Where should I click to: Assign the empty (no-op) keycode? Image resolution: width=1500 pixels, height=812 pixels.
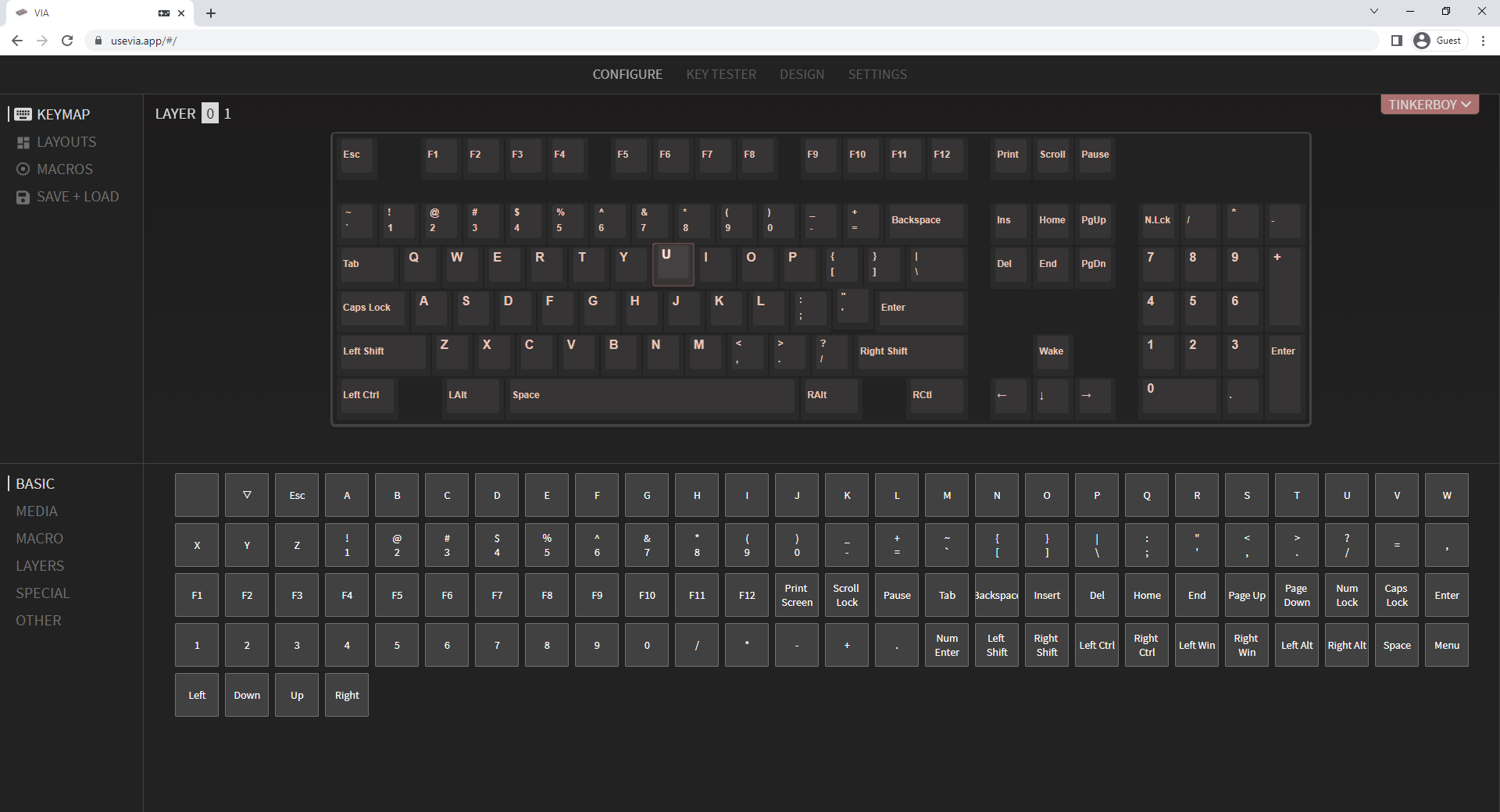click(197, 495)
